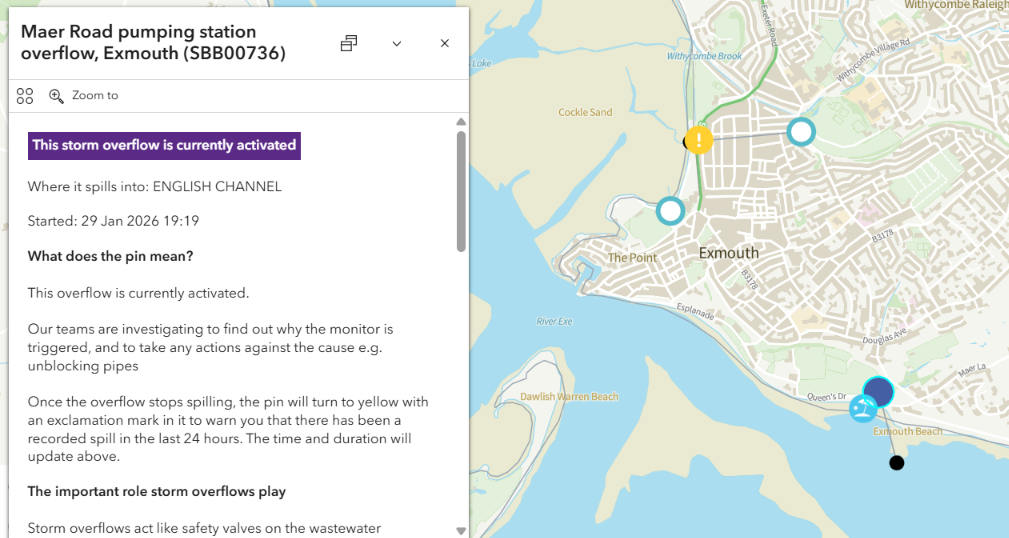Click the popup title 'Maer Road pumping station'
The image size is (1009, 538).
[x=139, y=32]
